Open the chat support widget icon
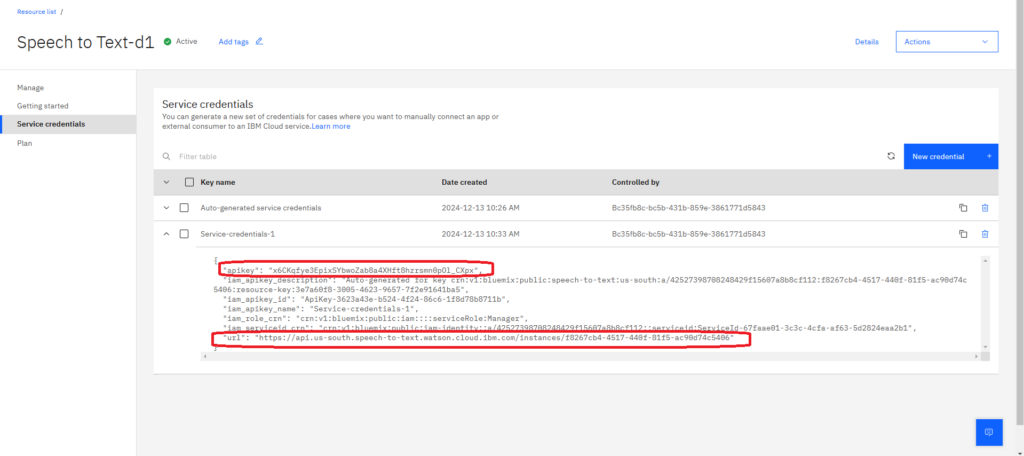Image resolution: width=1024 pixels, height=456 pixels. [989, 432]
